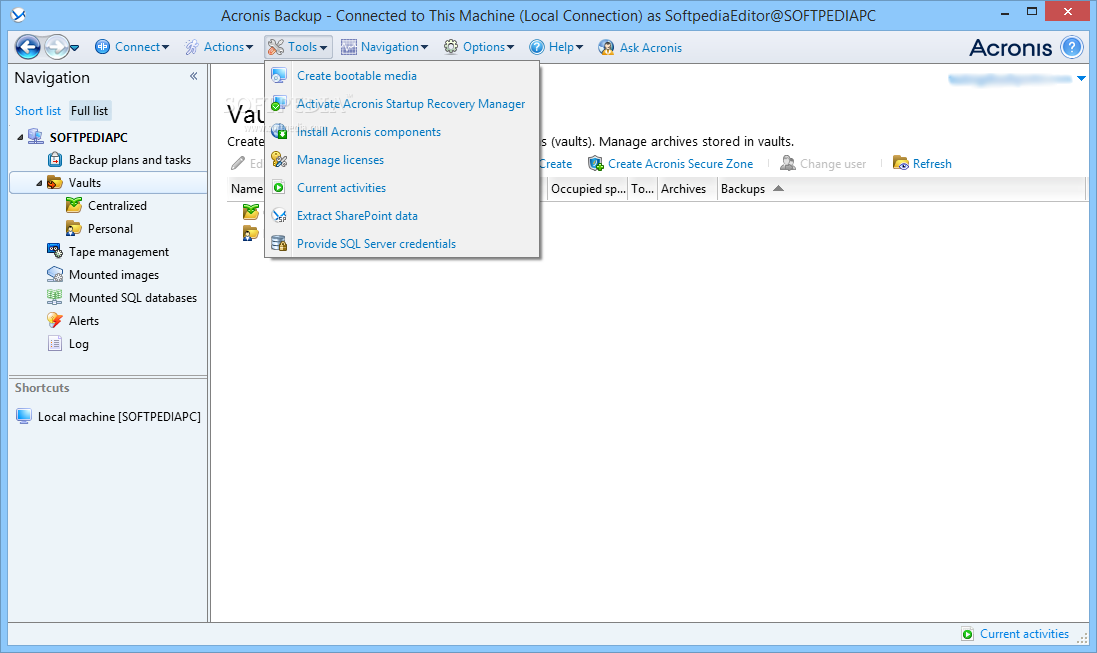This screenshot has height=653, width=1097.
Task: Open Tape management
Action: pos(118,252)
